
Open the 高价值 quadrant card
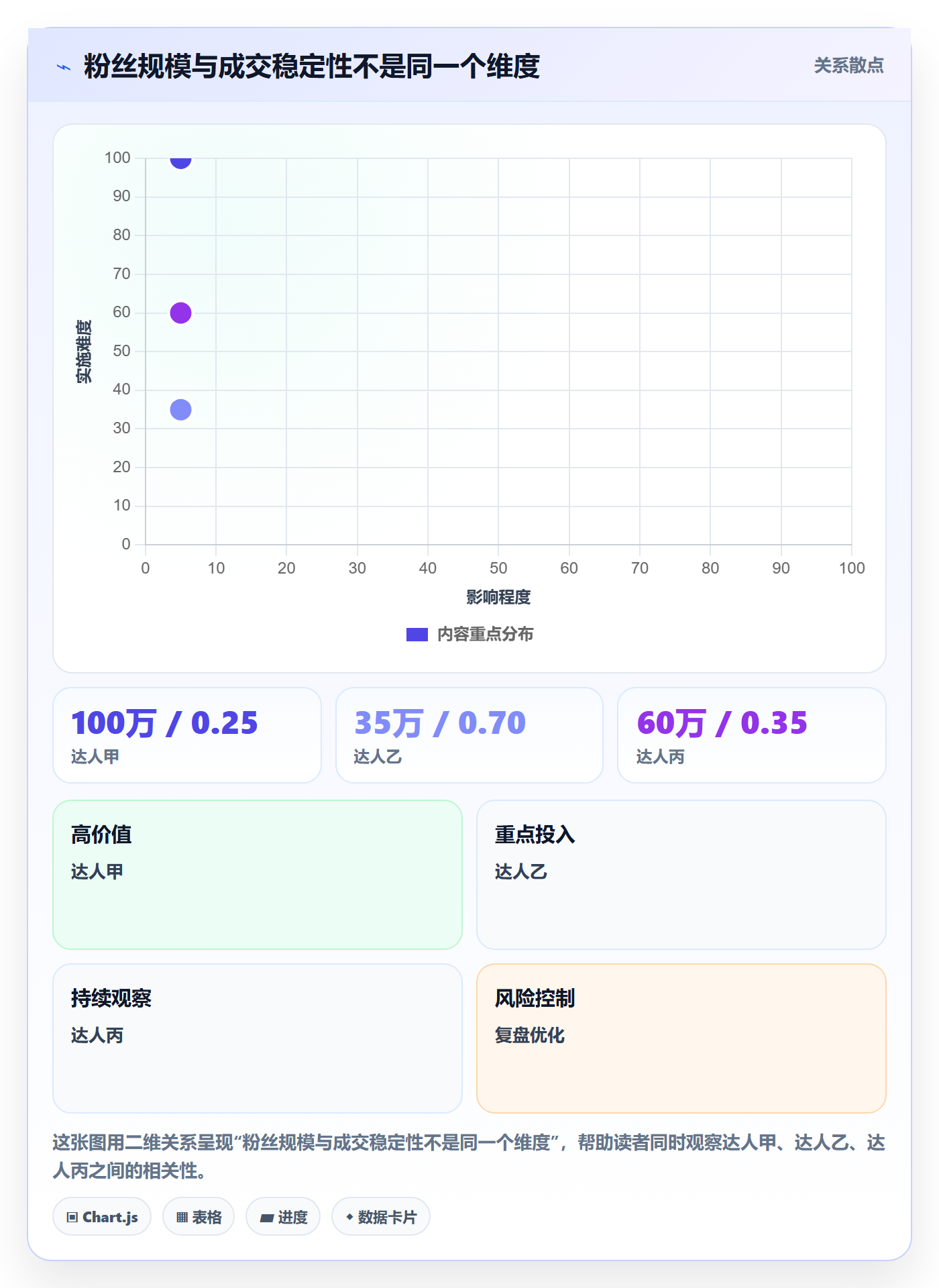pyautogui.click(x=258, y=875)
